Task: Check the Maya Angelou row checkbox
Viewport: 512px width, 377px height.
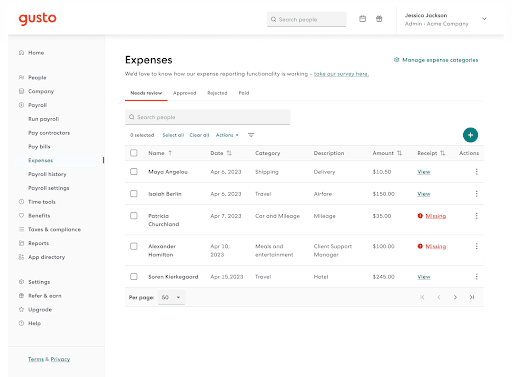Action: point(134,172)
